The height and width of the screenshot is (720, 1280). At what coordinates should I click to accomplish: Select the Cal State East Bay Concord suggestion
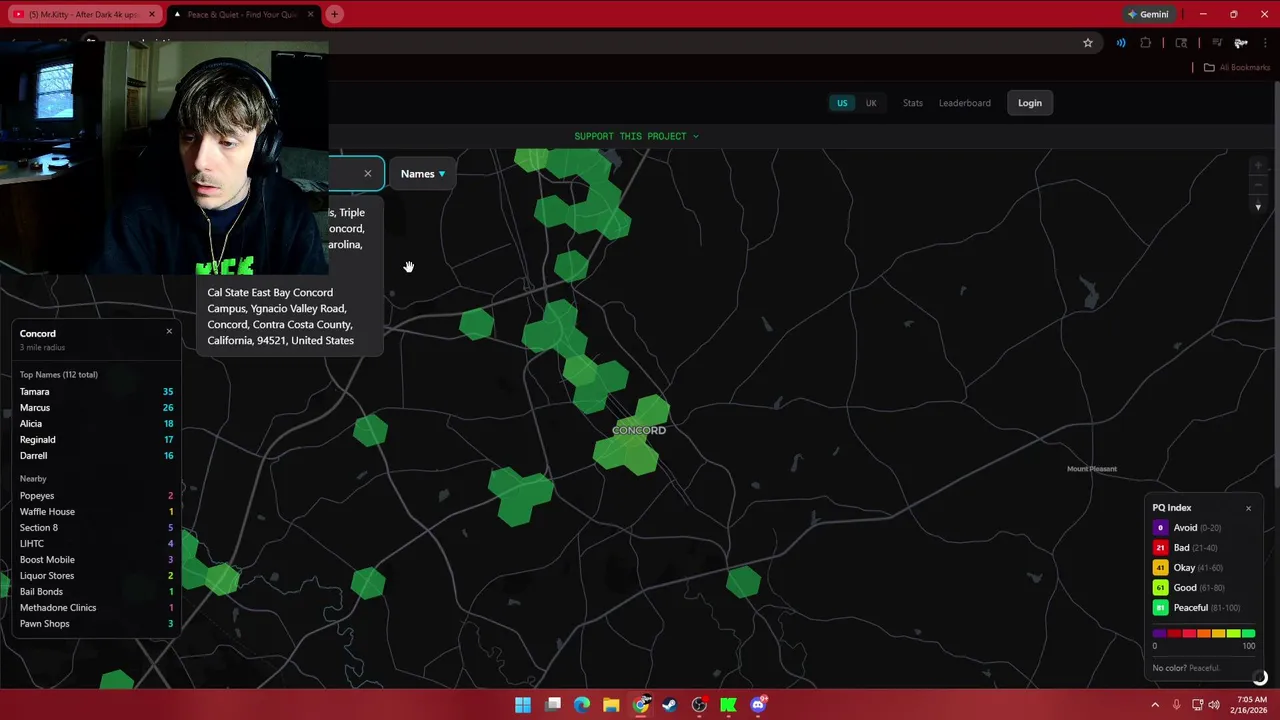coord(290,316)
